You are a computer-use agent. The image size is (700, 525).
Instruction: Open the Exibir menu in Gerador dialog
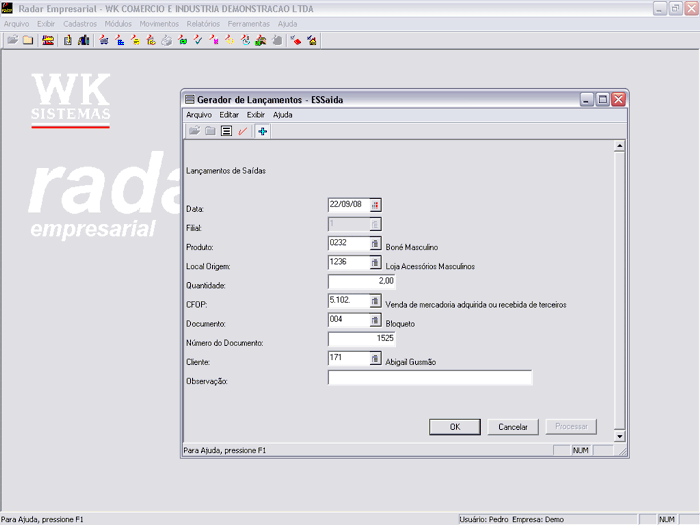pyautogui.click(x=256, y=115)
